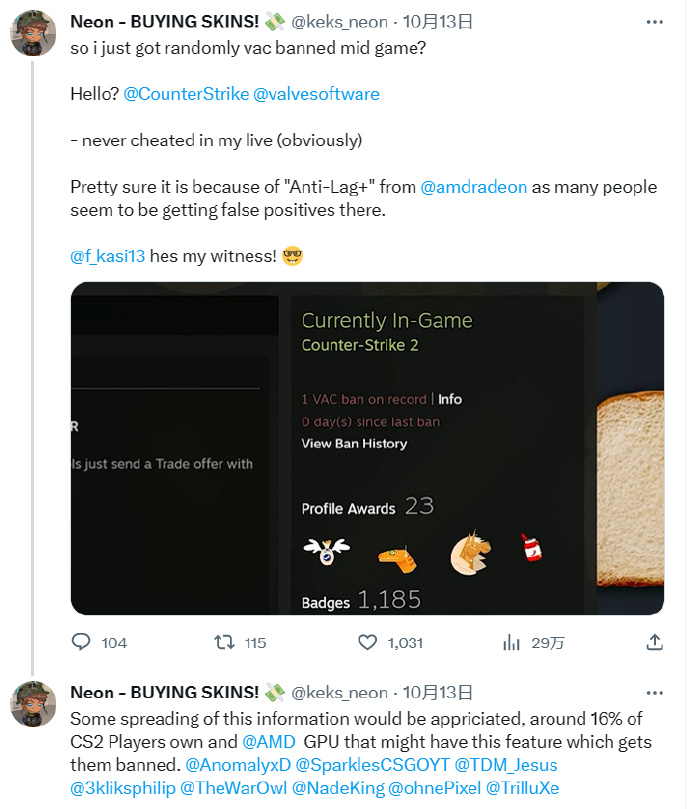Image resolution: width=690 pixels, height=809 pixels.
Task: Open the @f_kasi13 profile mention
Action: pyautogui.click(x=108, y=256)
